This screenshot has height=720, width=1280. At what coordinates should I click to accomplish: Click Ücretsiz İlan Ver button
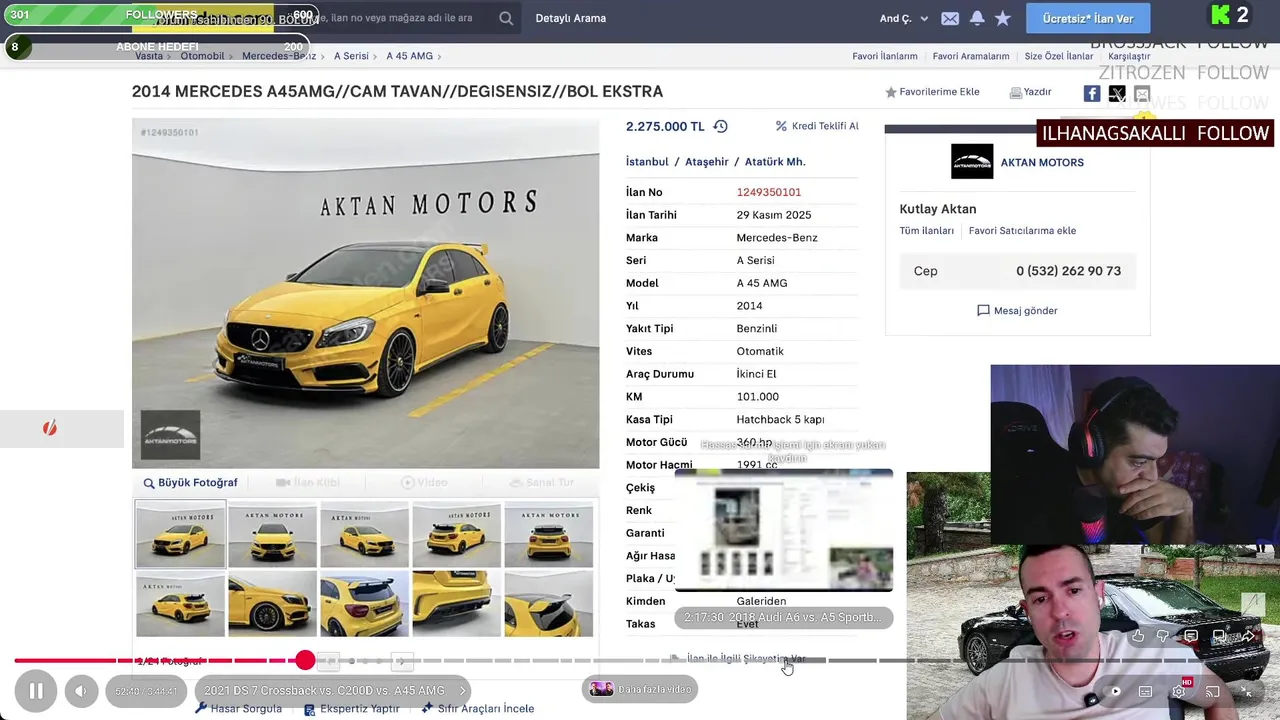coord(1088,19)
